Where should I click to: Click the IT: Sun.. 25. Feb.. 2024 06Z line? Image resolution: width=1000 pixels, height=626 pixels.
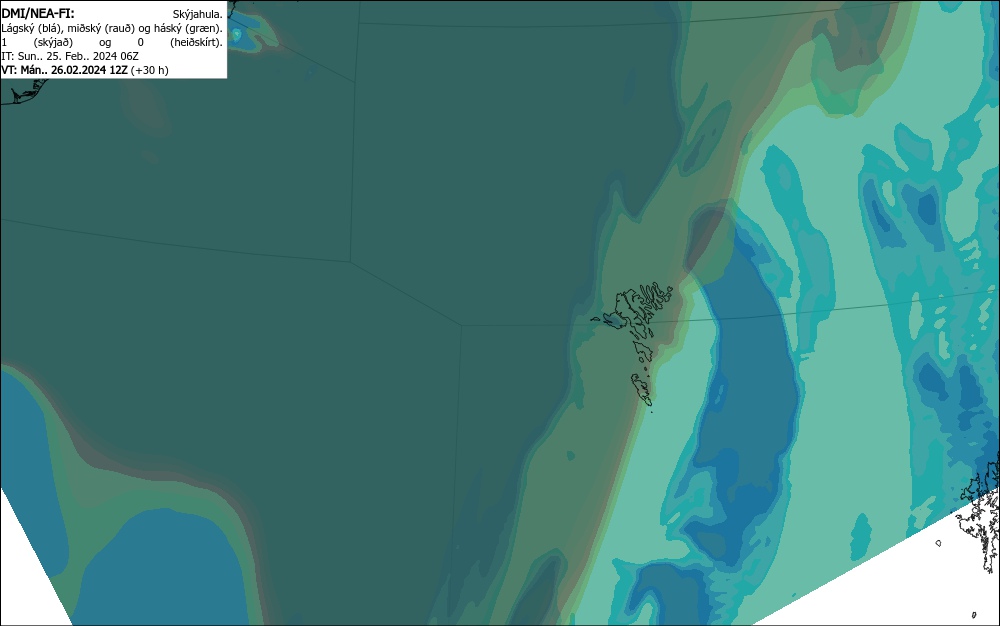click(70, 56)
